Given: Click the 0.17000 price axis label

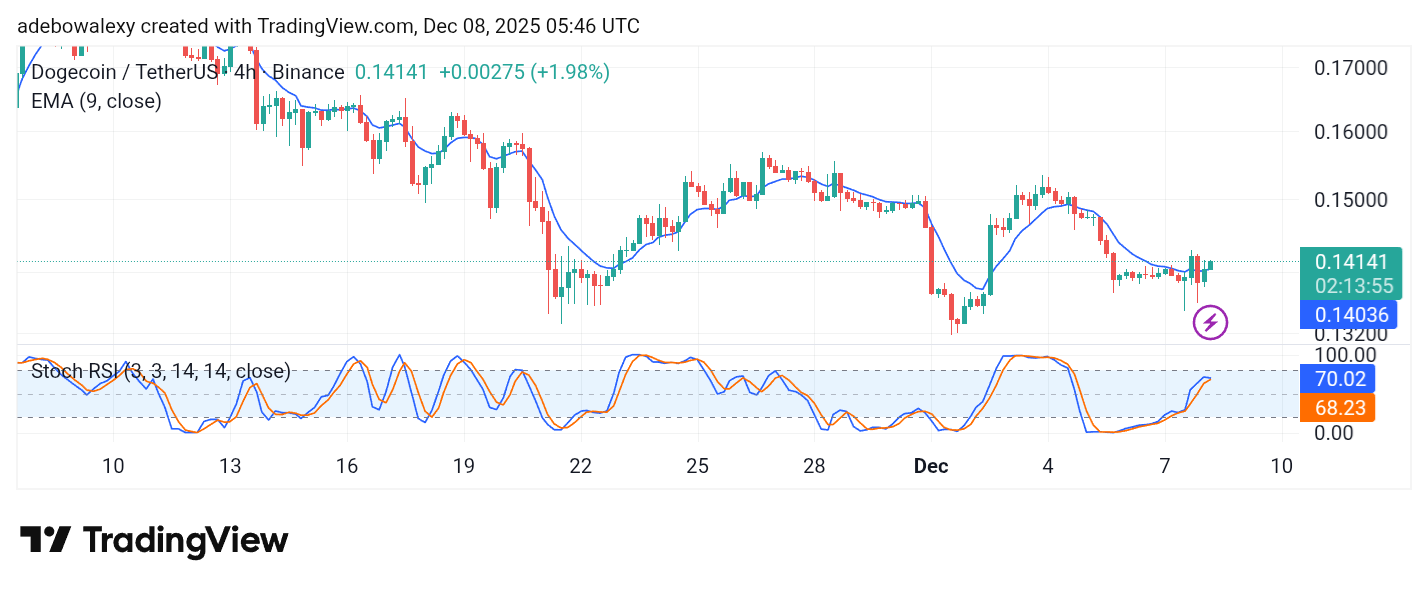Looking at the screenshot, I should 1351,68.
